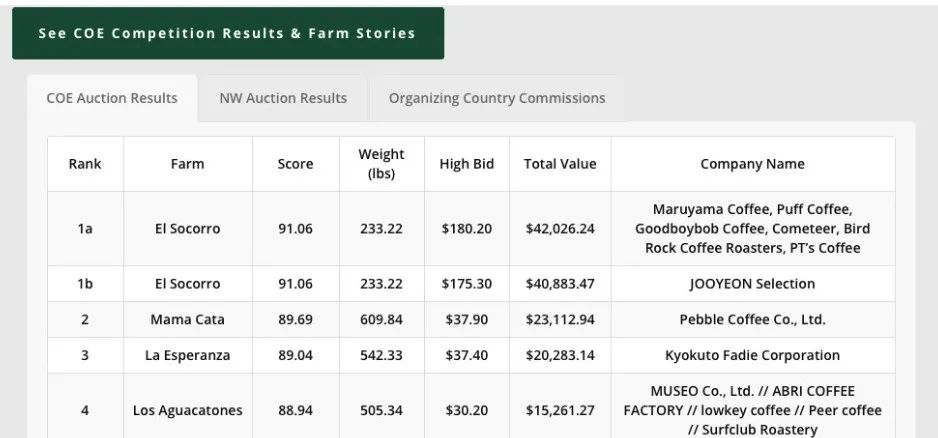
Task: Click the $180.20 high bid cell
Action: pyautogui.click(x=467, y=228)
